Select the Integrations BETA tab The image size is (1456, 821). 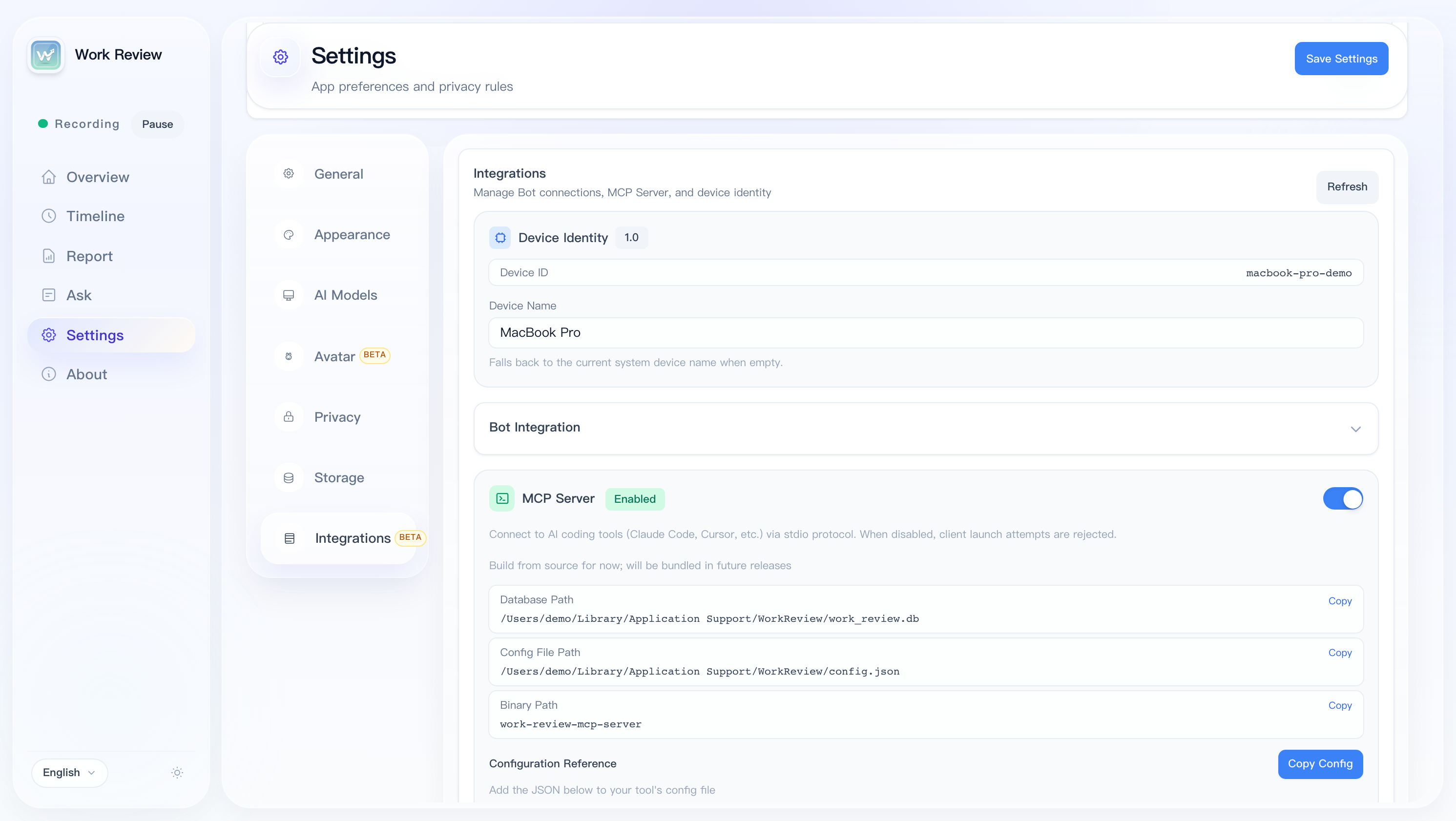pyautogui.click(x=338, y=538)
